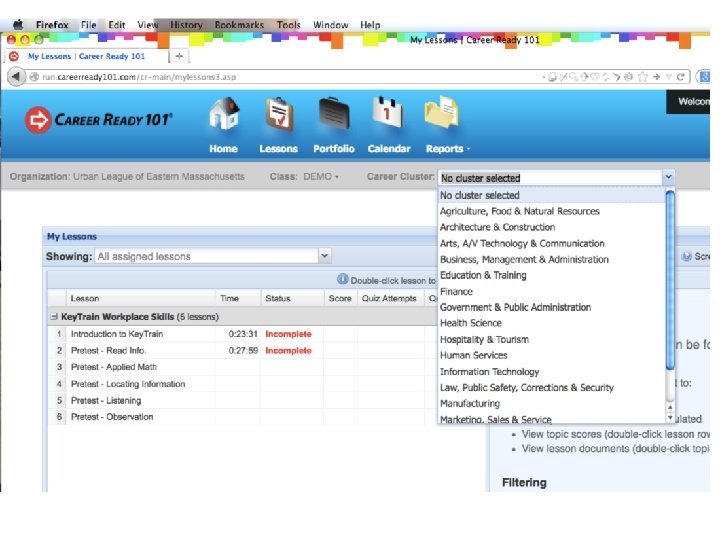The image size is (720, 540).
Task: Click the site identity globe icon
Action: click(34, 77)
